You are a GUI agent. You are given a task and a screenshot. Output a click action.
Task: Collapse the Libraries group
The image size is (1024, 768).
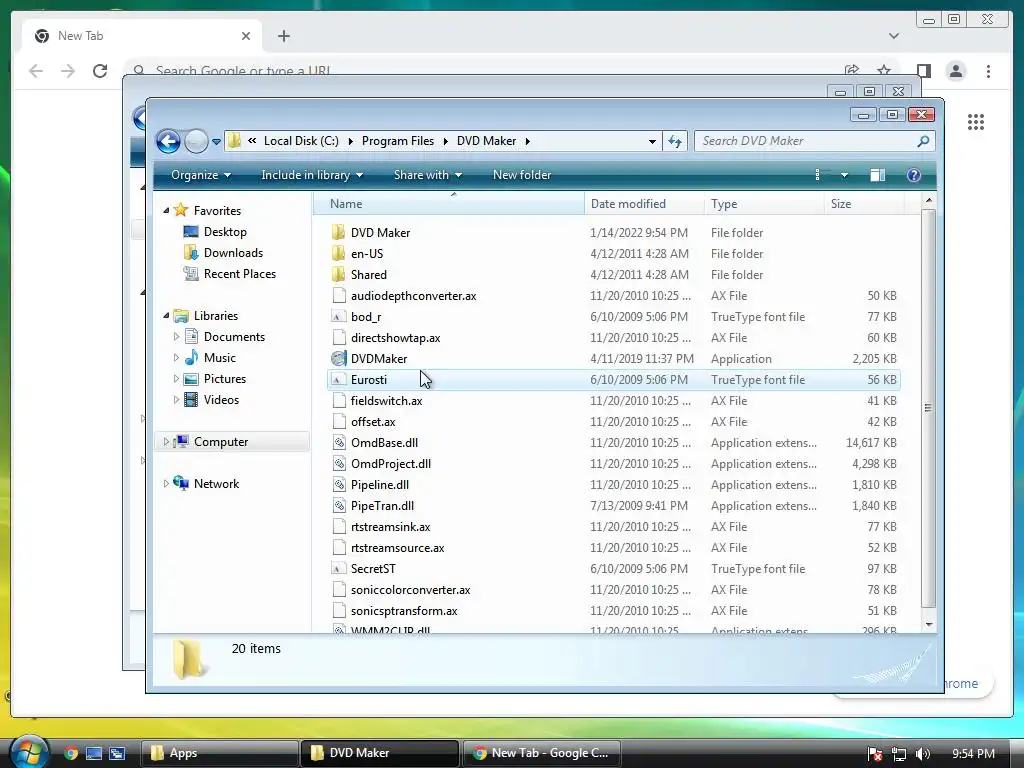tap(166, 315)
